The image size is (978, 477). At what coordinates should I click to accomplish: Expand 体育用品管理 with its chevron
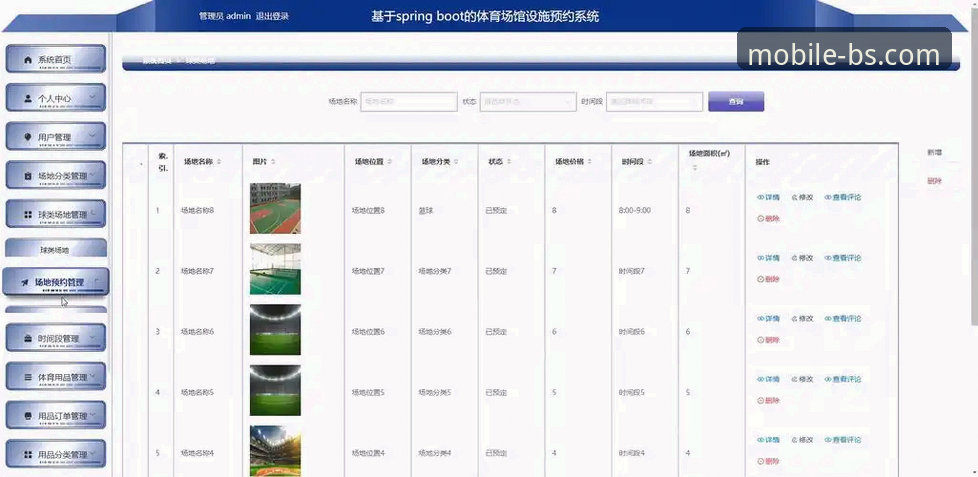pyautogui.click(x=92, y=376)
